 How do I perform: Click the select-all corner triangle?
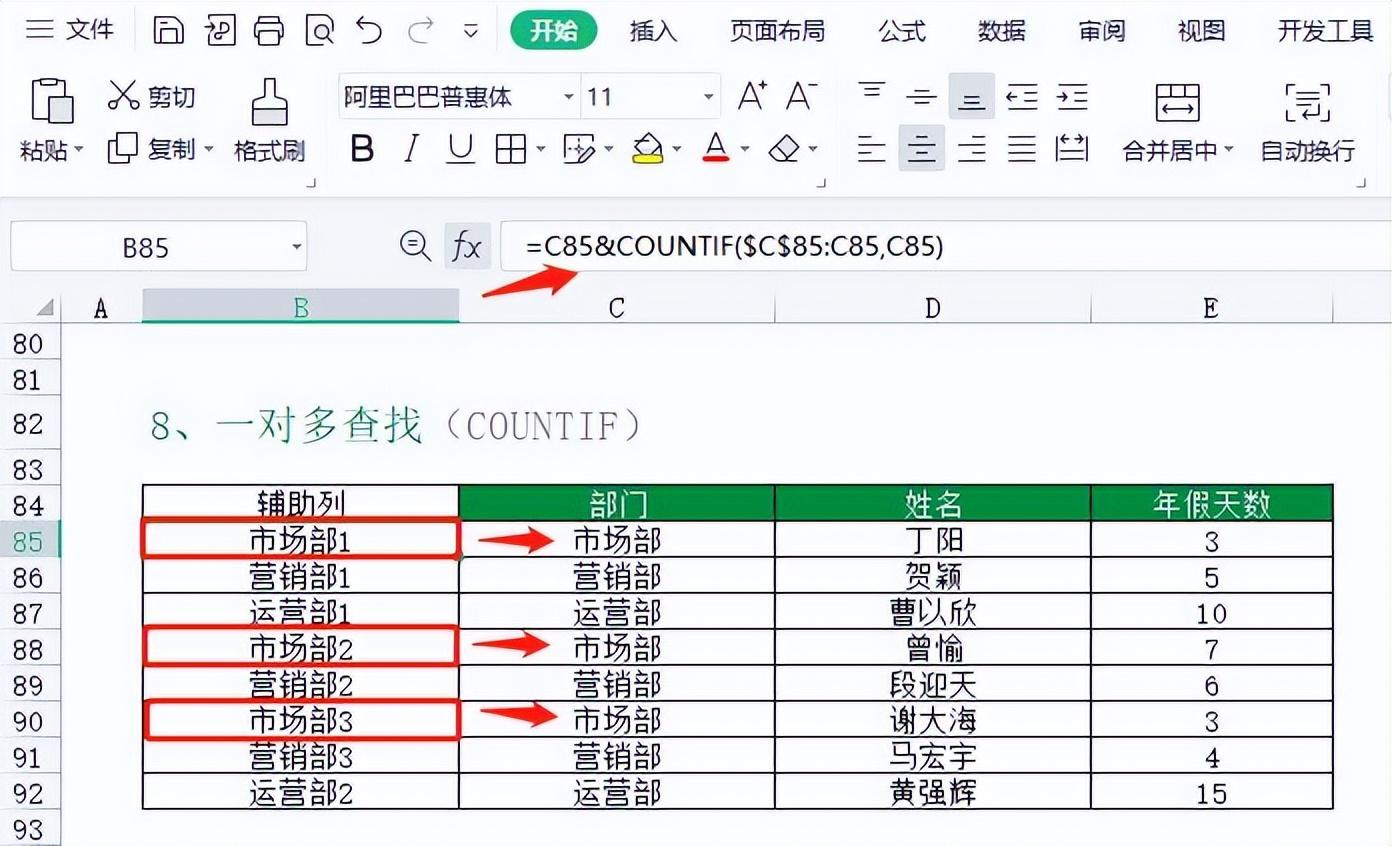(44, 307)
